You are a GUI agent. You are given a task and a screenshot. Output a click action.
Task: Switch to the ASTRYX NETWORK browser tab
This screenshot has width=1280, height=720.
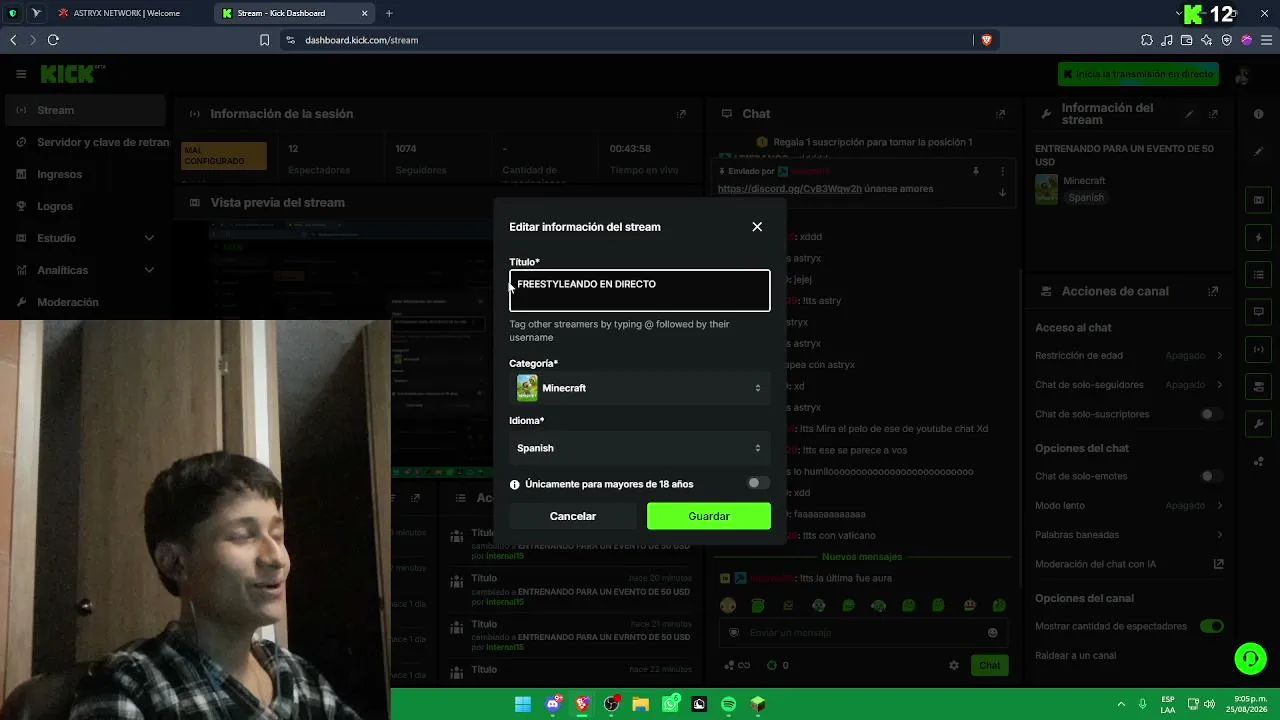(x=128, y=13)
